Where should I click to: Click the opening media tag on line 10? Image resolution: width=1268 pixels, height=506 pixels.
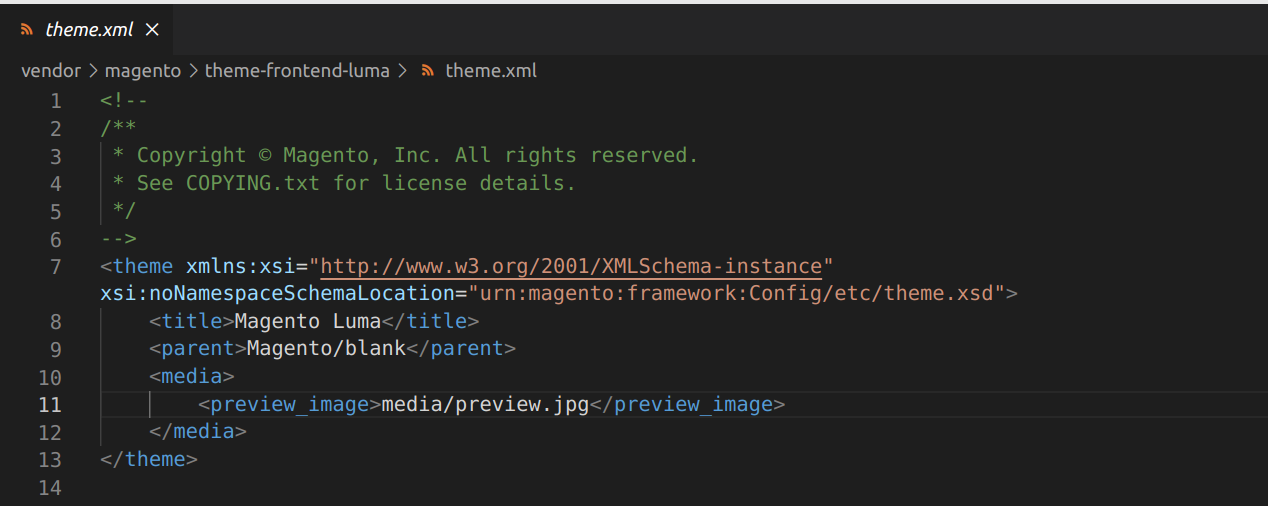point(192,377)
